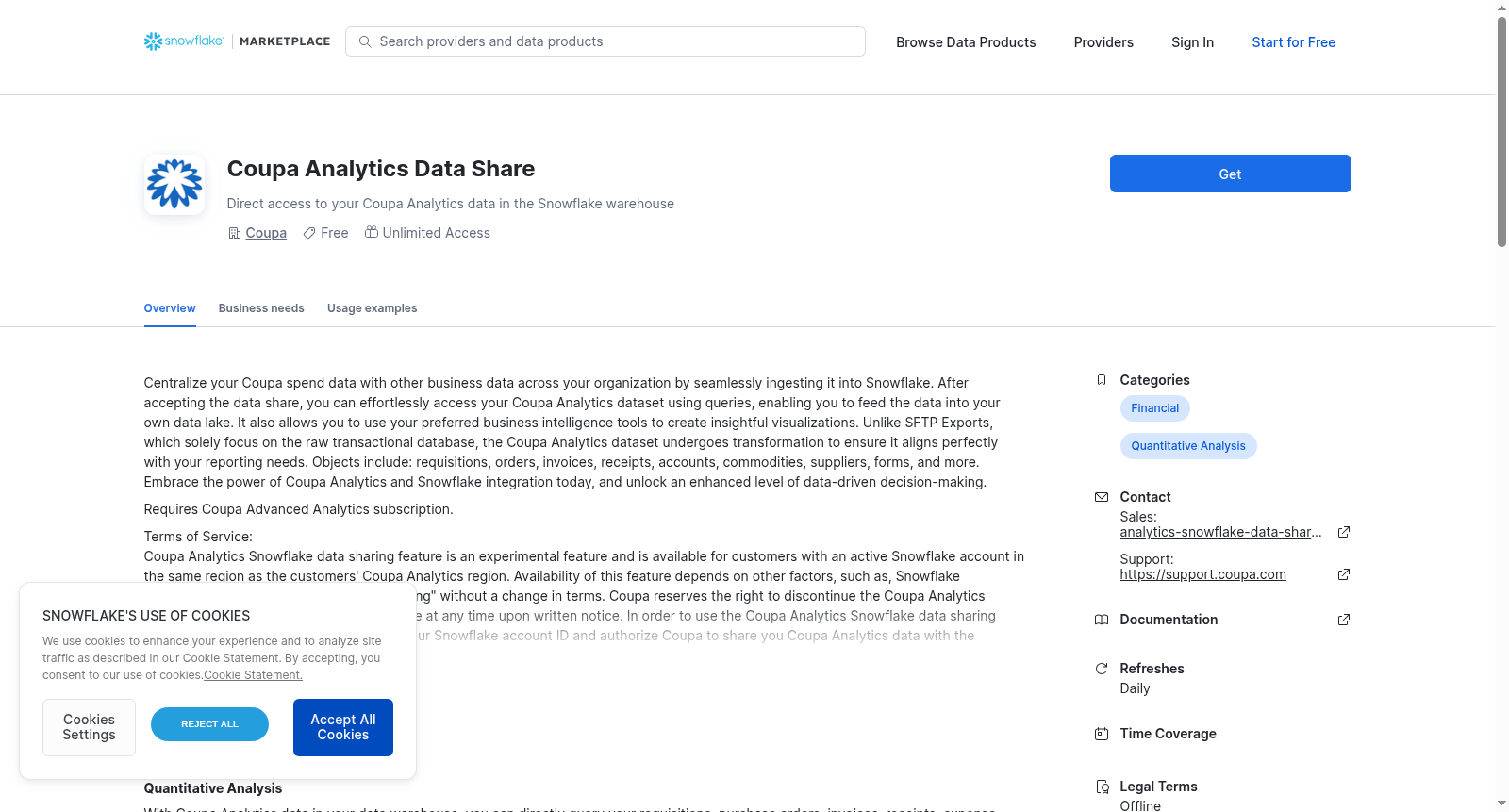Click the gift icon beside Unlimited Access
Viewport: 1509px width, 812px height.
point(372,232)
